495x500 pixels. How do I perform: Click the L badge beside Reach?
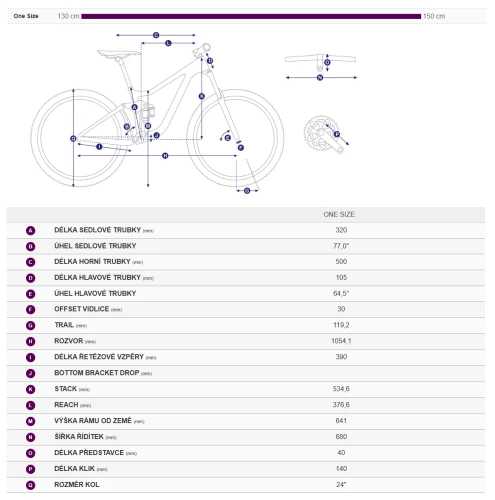tap(30, 405)
